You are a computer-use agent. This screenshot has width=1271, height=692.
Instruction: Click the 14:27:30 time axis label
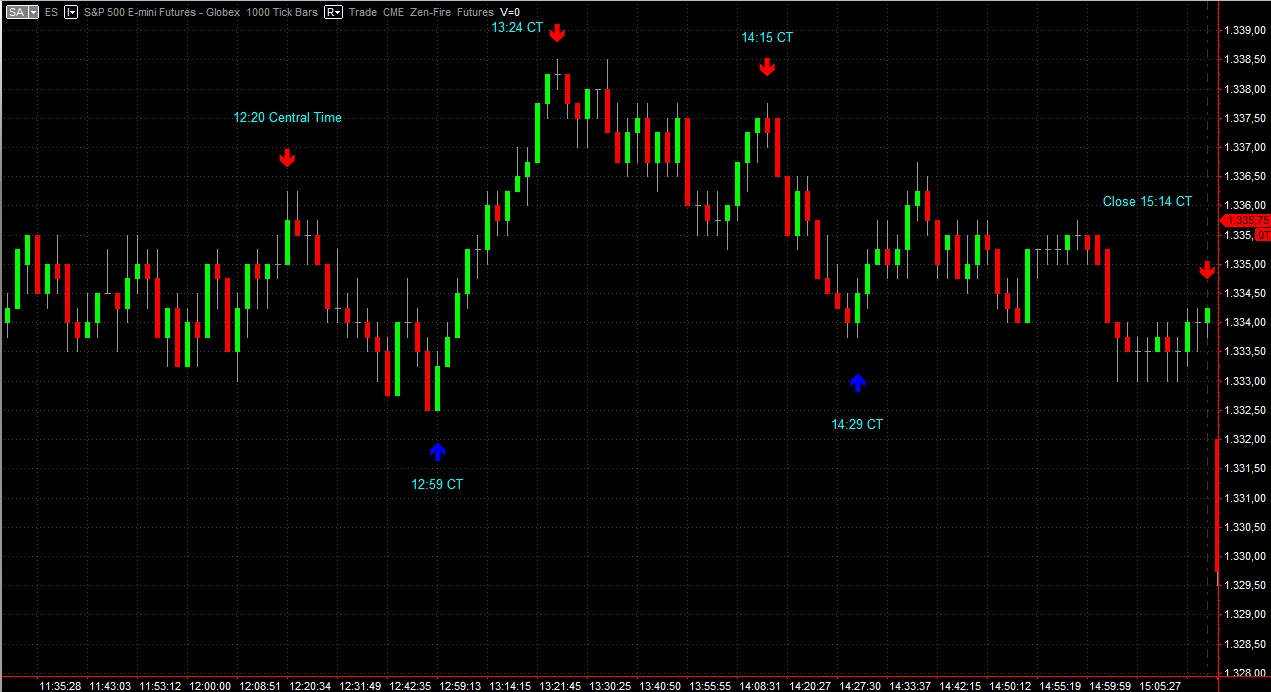[x=860, y=686]
